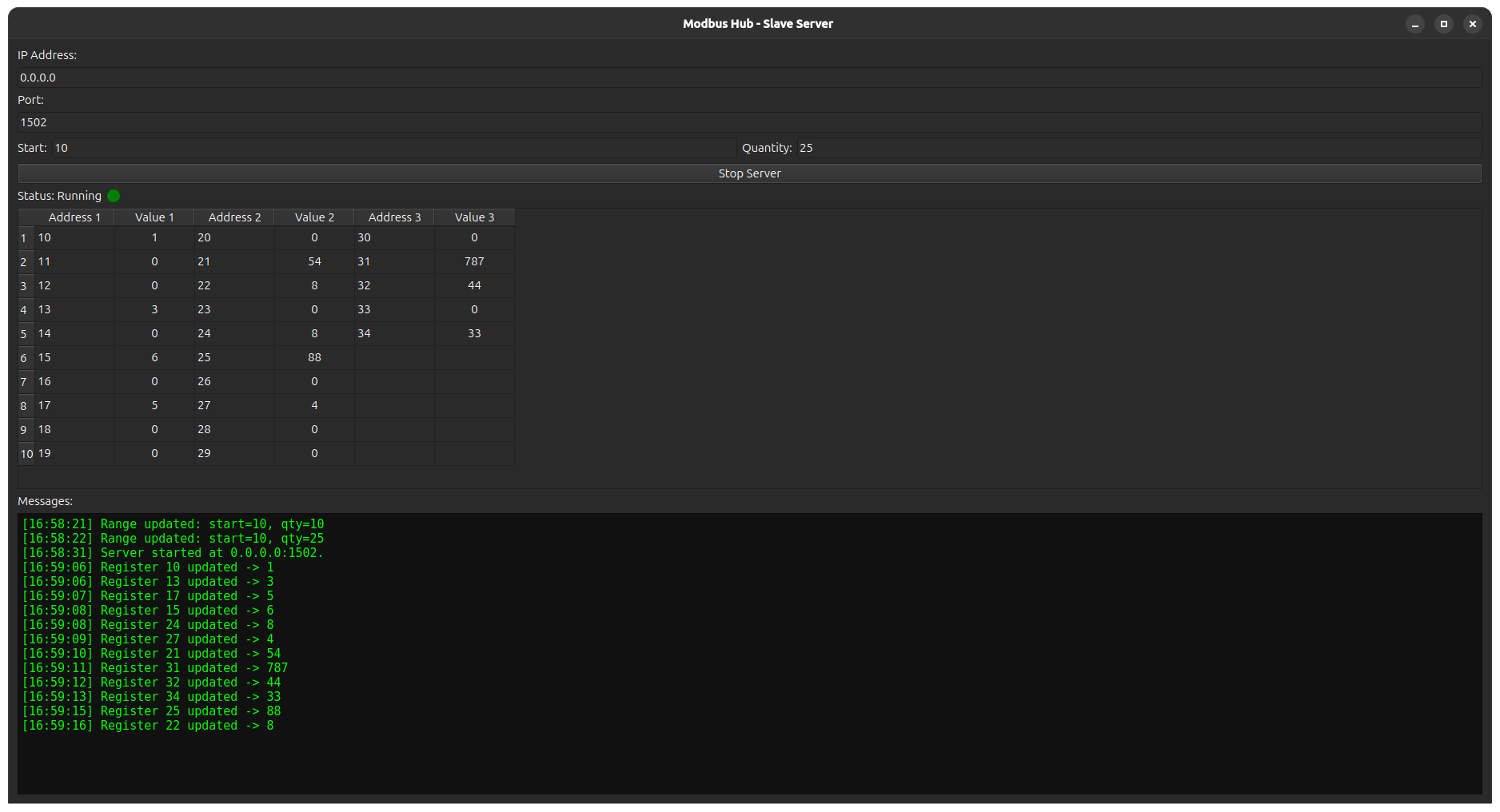Click the cell showing value 787
Viewport: 1500px width, 812px height.
click(474, 261)
